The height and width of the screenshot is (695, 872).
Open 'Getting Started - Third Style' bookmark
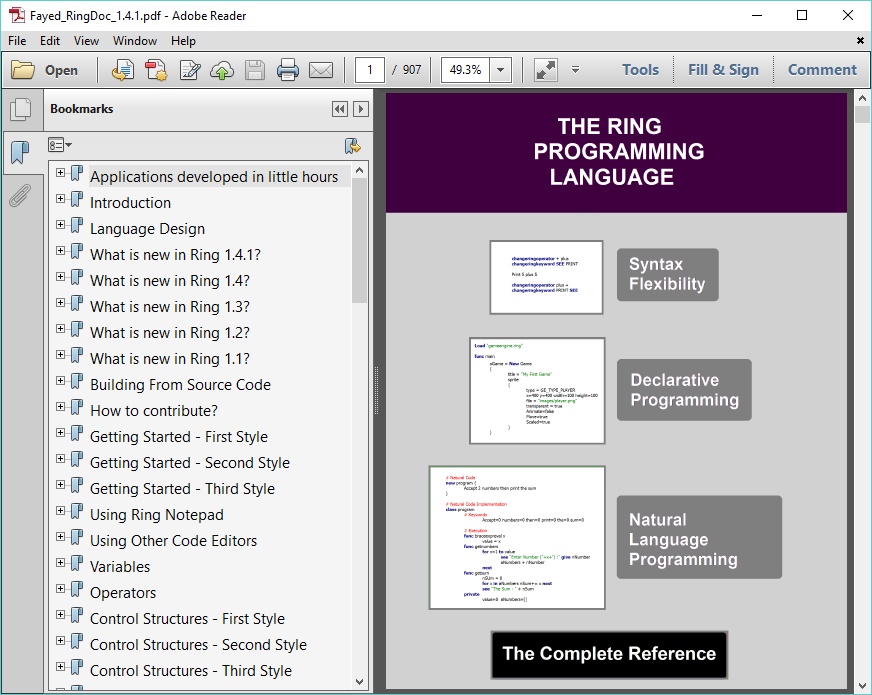182,489
